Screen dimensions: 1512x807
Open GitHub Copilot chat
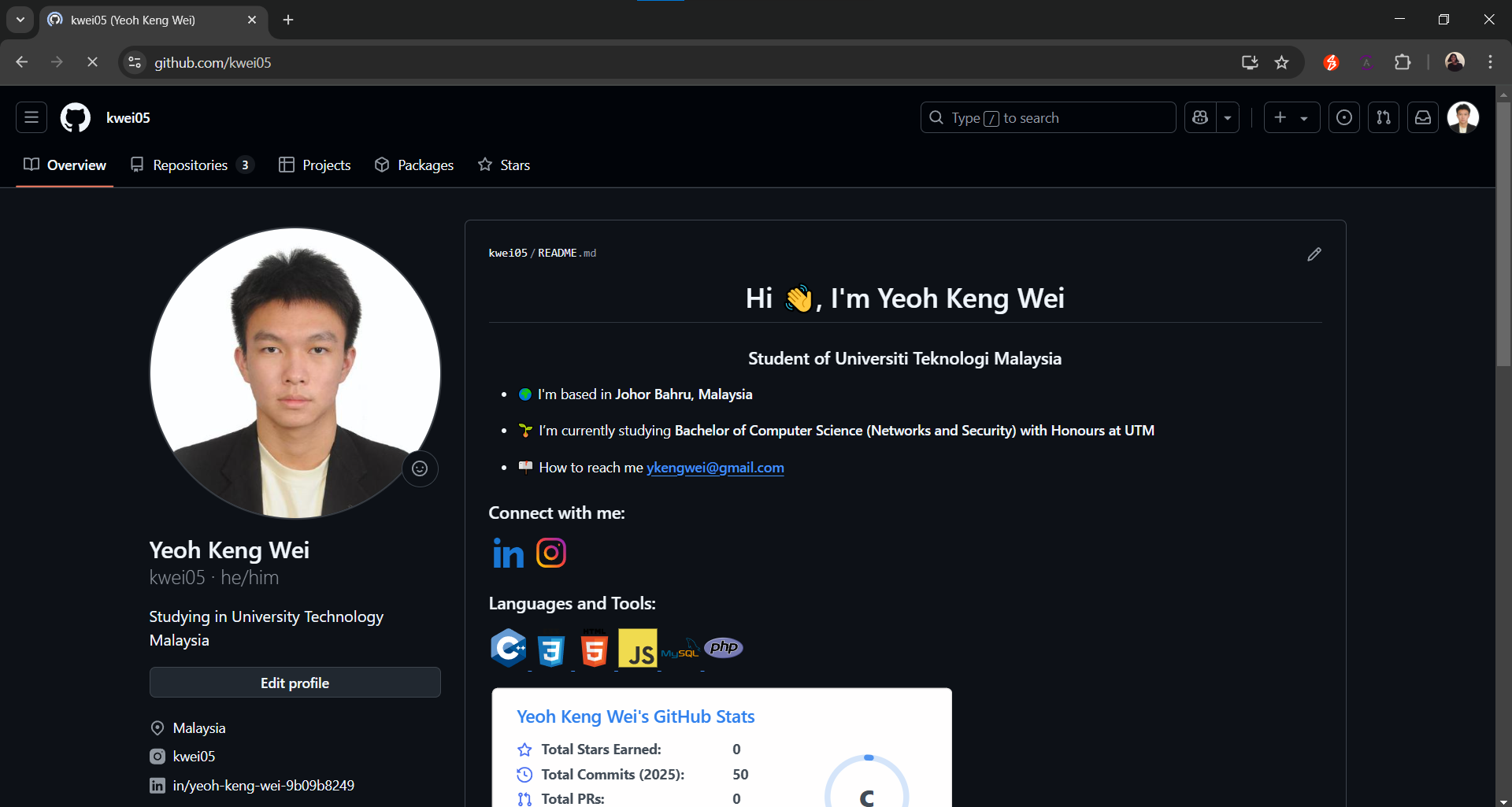point(1199,117)
